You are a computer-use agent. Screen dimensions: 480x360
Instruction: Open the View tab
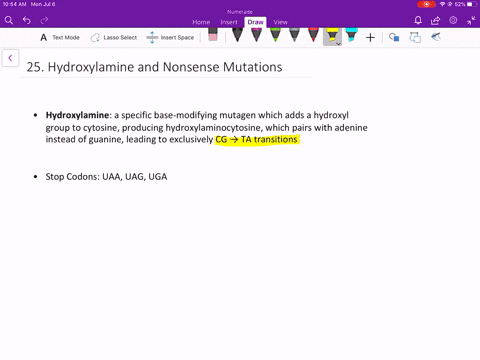tap(280, 22)
